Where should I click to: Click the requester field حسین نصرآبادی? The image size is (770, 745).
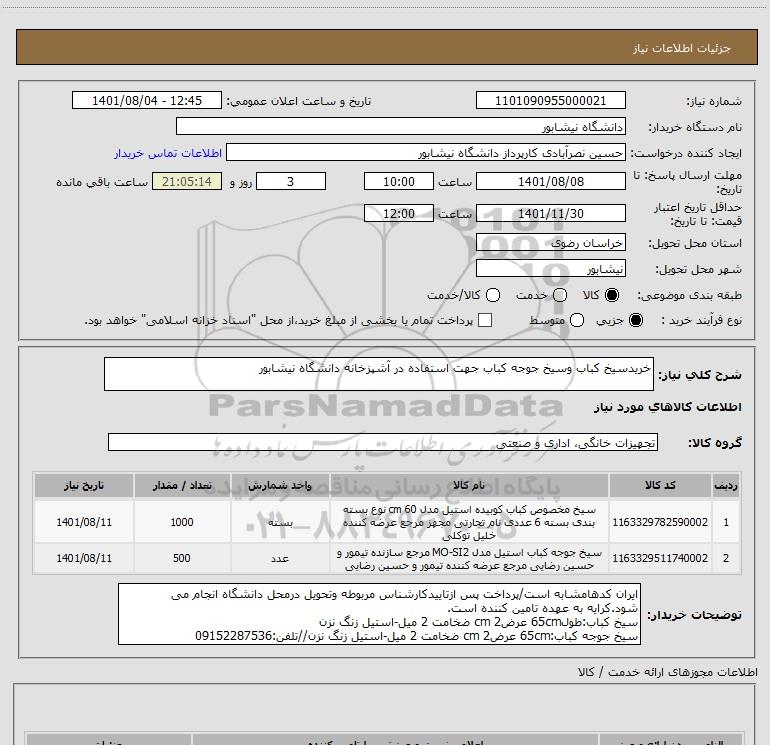426,153
